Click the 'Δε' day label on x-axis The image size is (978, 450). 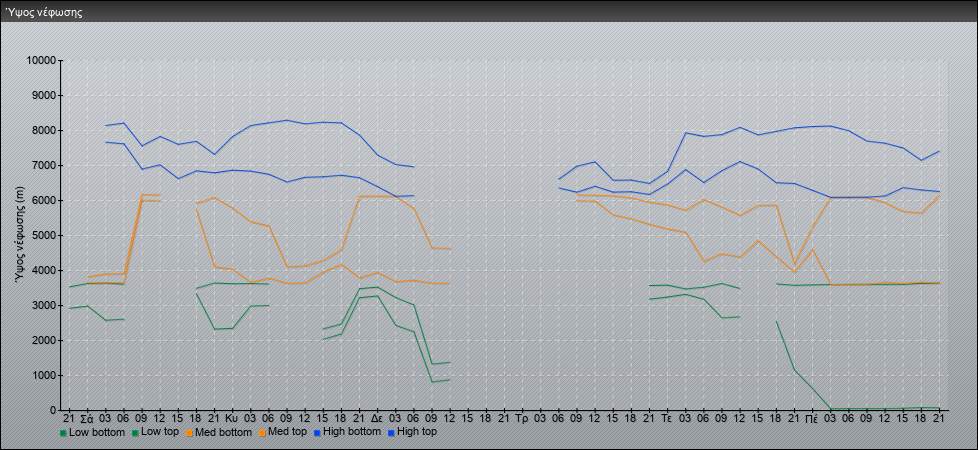pos(376,418)
